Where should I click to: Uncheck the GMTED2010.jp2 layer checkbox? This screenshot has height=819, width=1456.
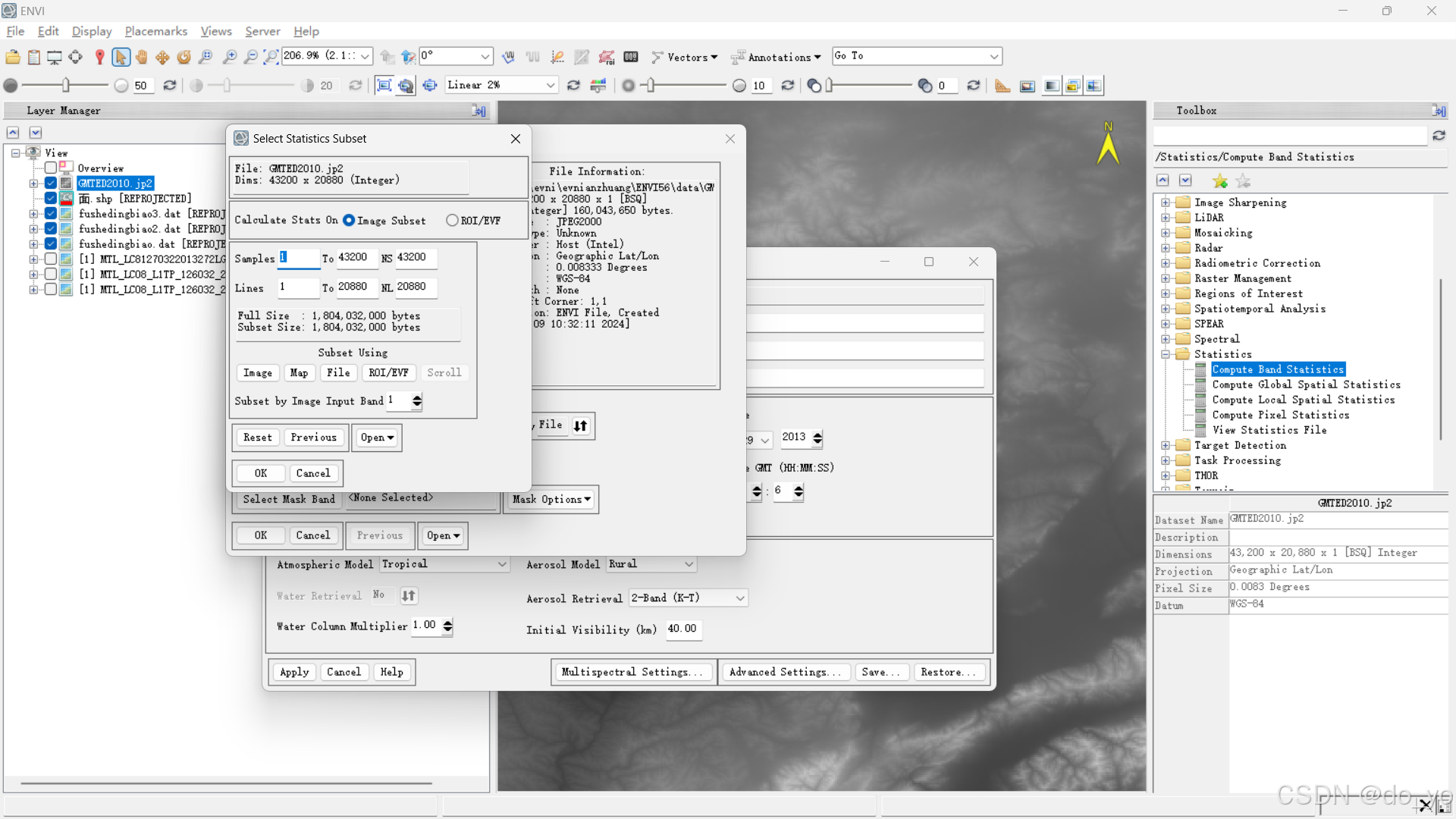coord(51,184)
